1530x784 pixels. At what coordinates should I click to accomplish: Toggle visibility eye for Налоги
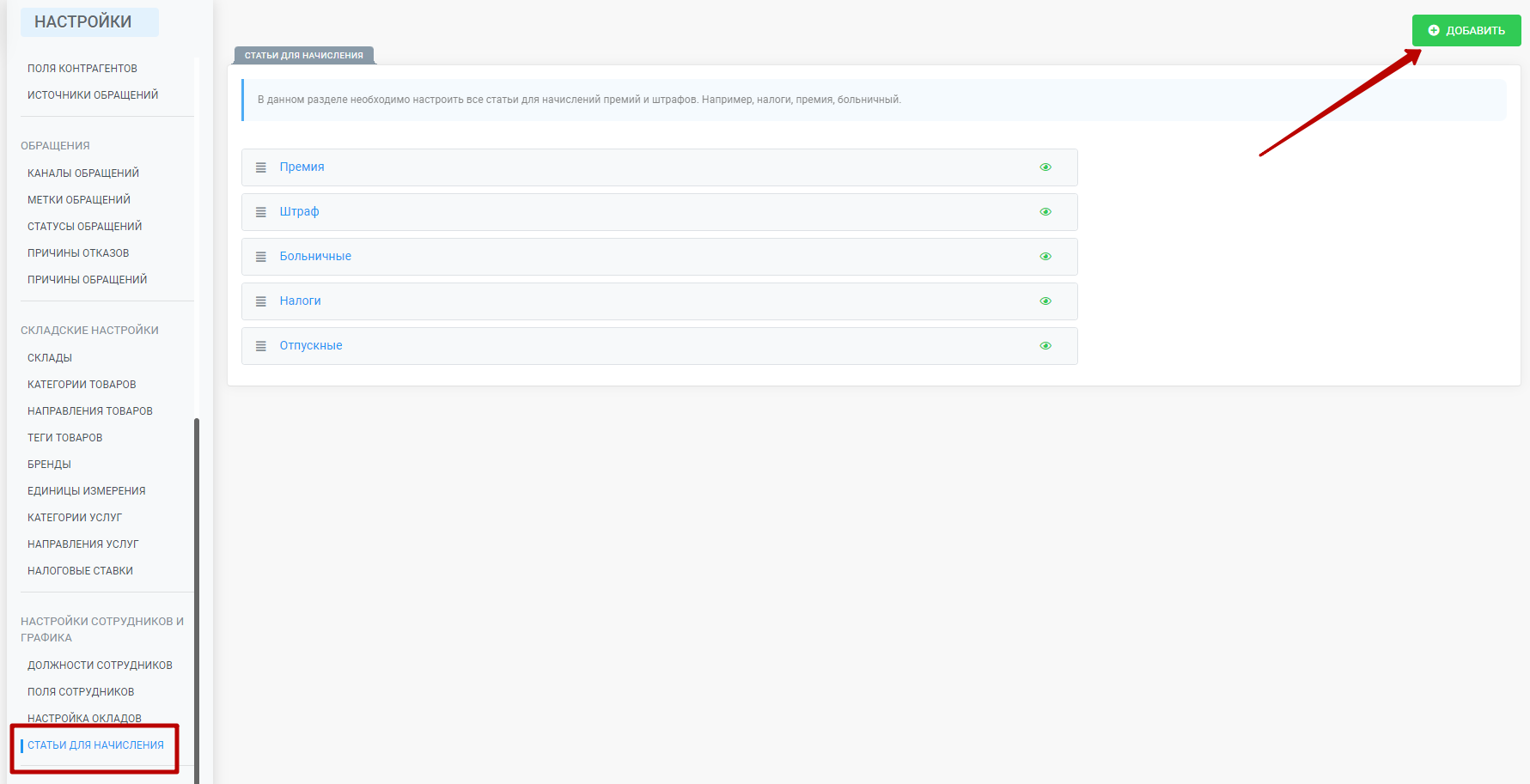[1045, 301]
